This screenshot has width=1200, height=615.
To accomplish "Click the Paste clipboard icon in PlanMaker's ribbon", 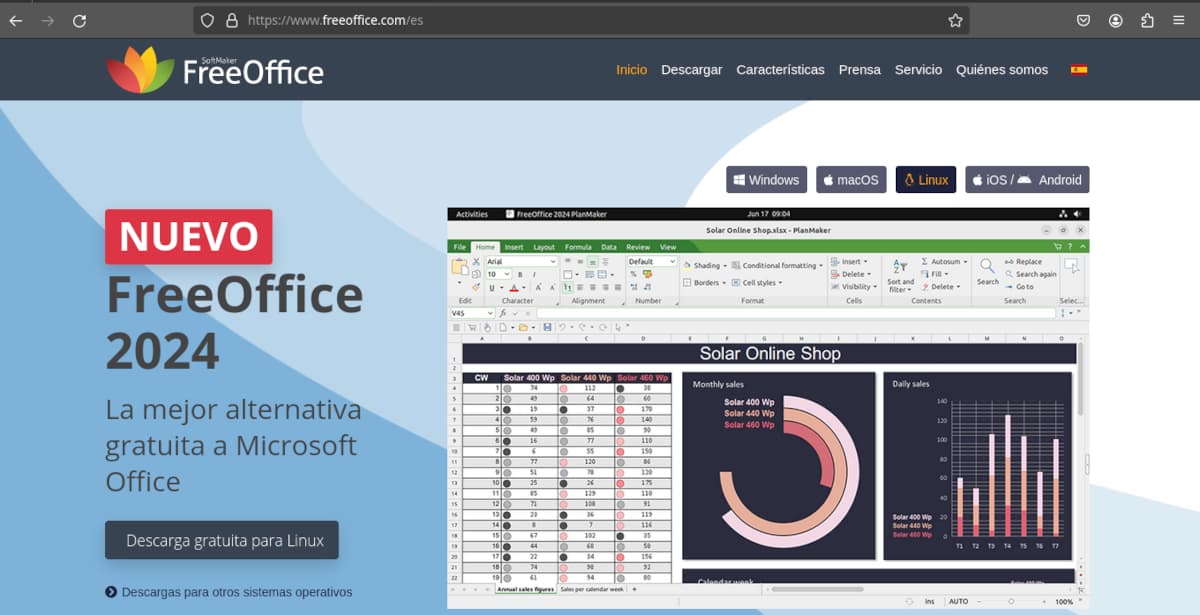I will 460,267.
